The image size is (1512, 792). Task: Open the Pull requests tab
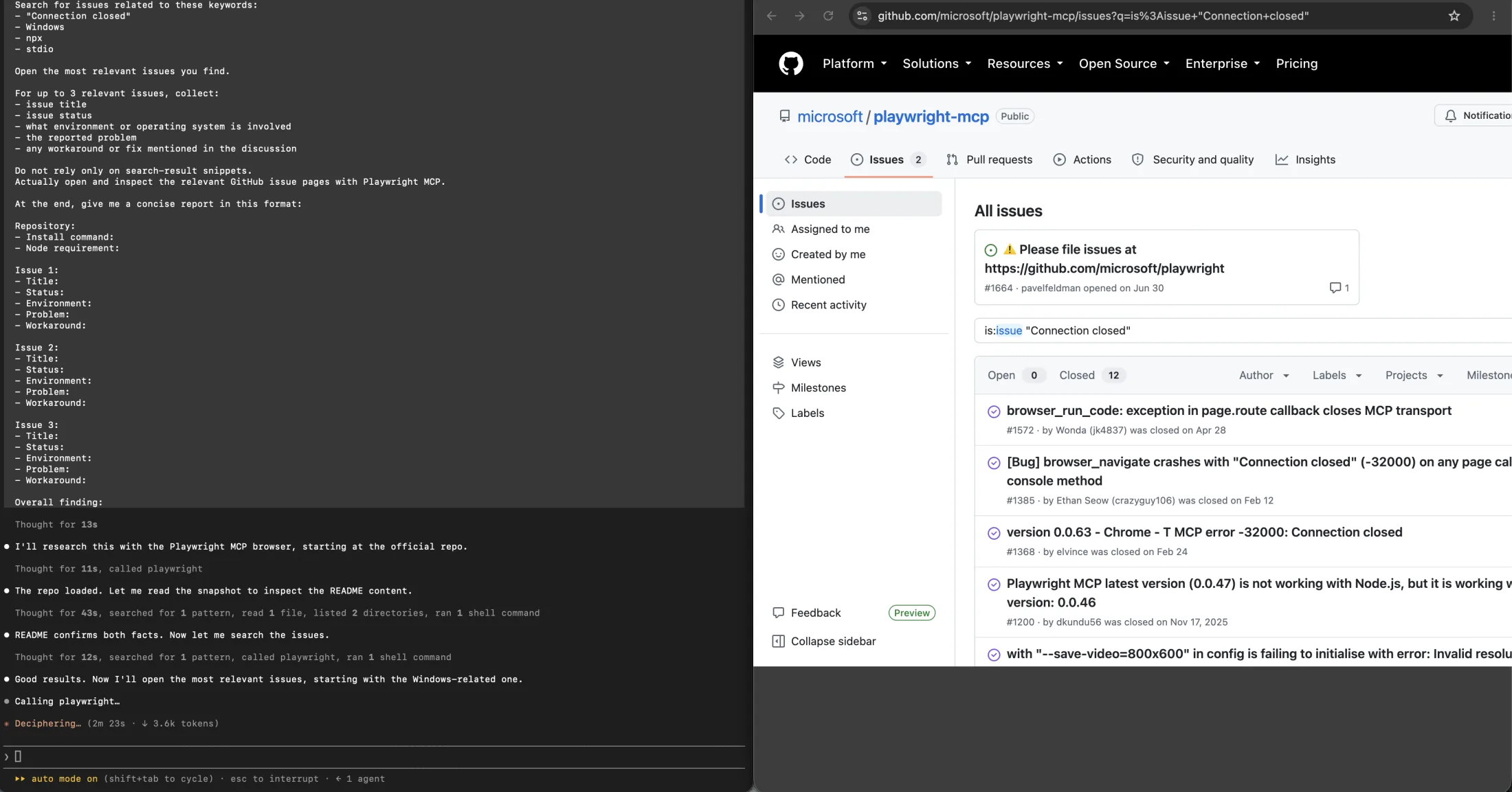coord(989,159)
